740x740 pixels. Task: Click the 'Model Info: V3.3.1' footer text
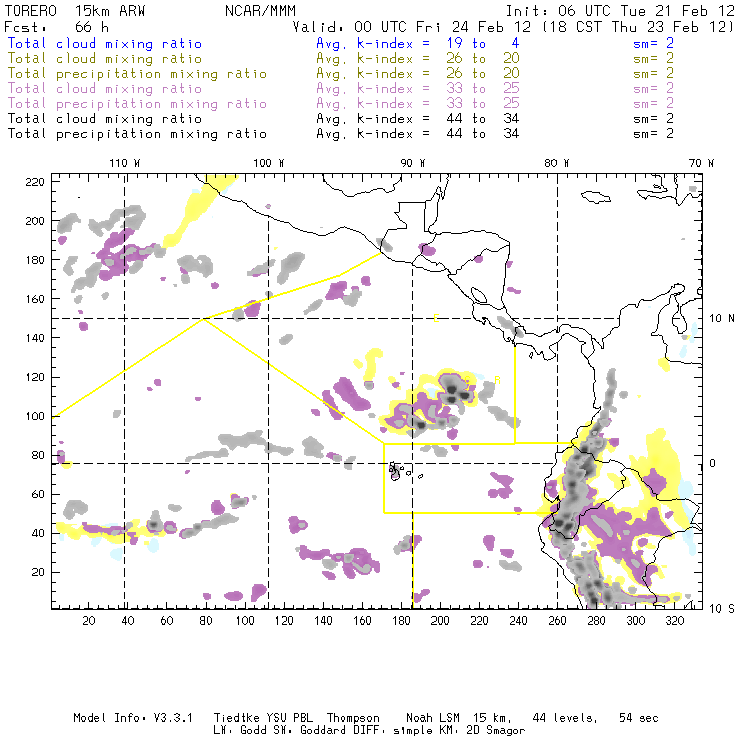pyautogui.click(x=133, y=718)
